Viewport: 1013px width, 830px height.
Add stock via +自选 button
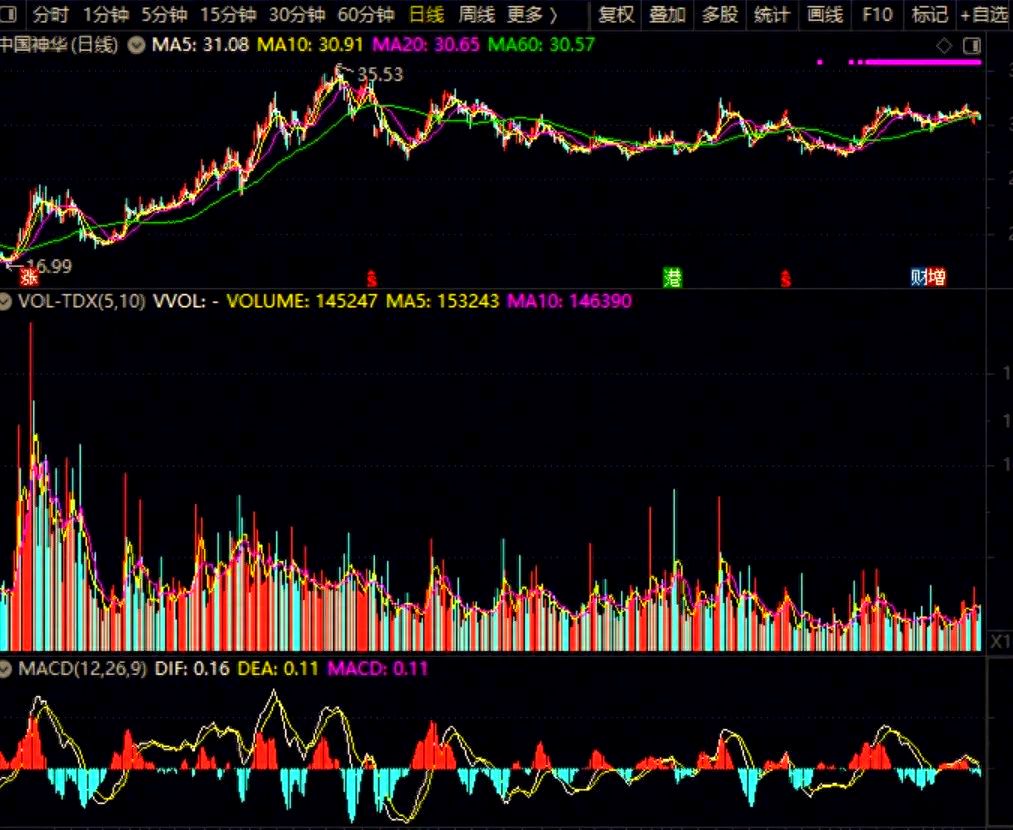coord(984,14)
